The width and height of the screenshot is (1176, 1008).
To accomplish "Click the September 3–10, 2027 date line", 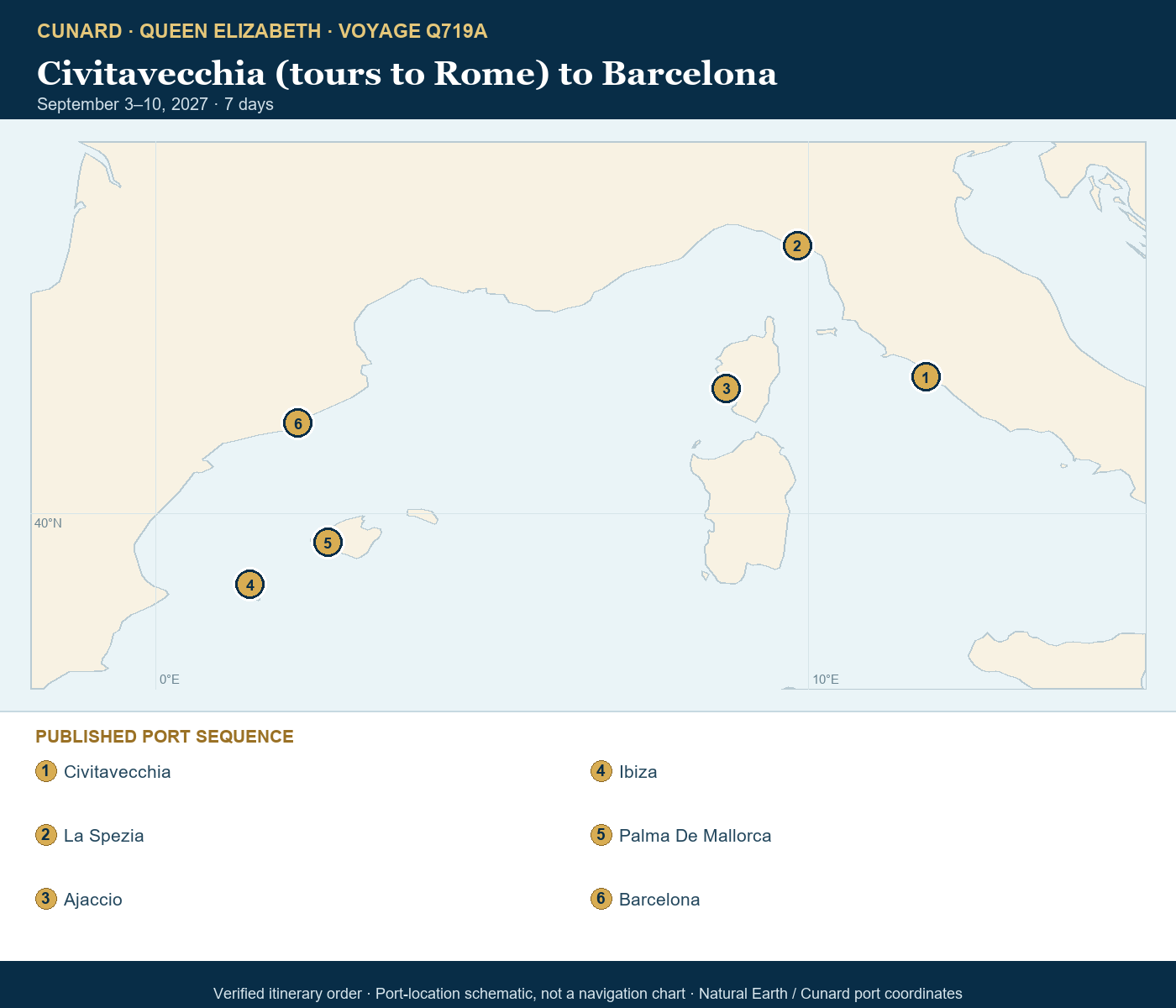I will tap(155, 104).
